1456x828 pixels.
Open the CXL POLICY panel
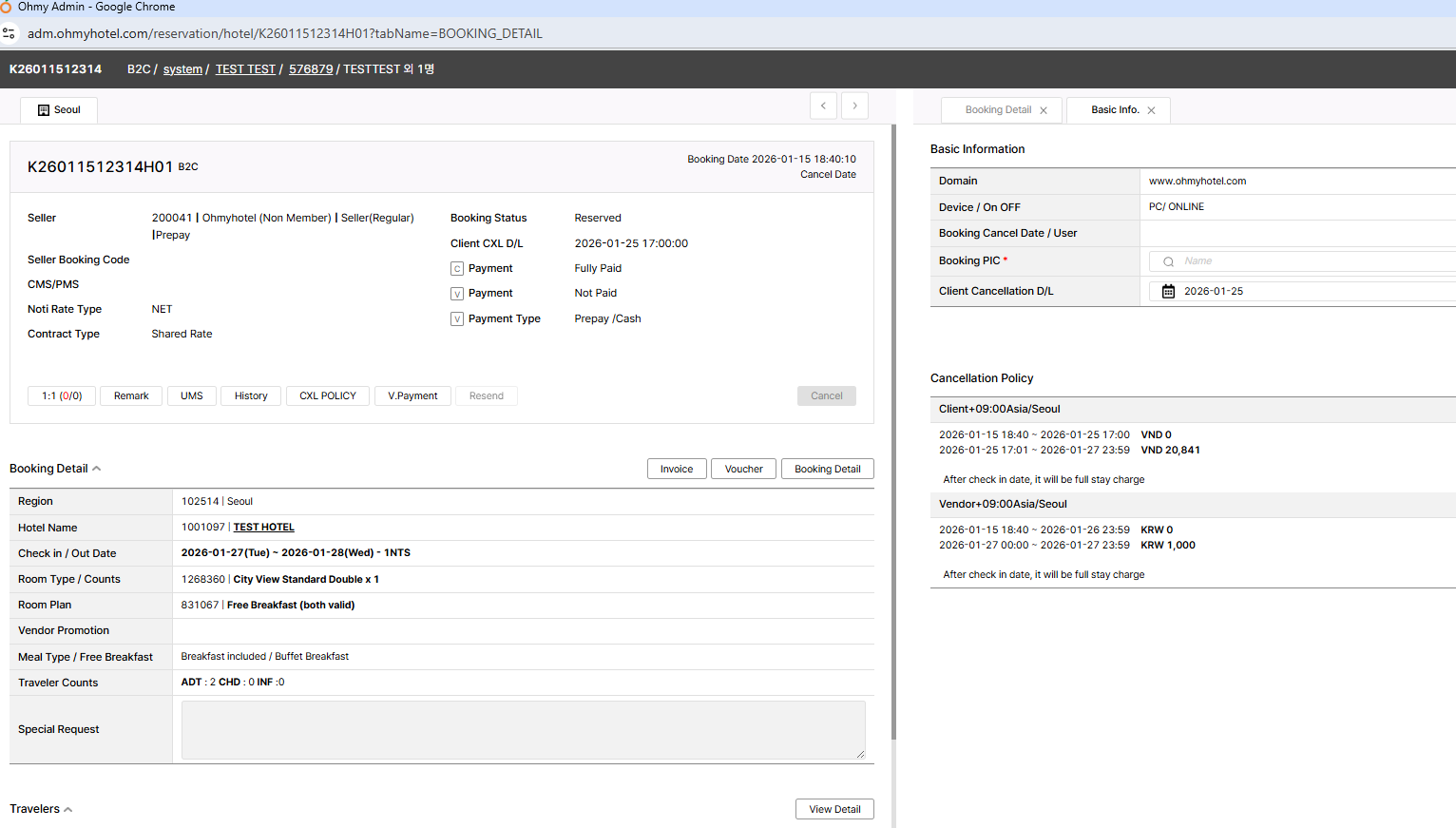pyautogui.click(x=328, y=396)
